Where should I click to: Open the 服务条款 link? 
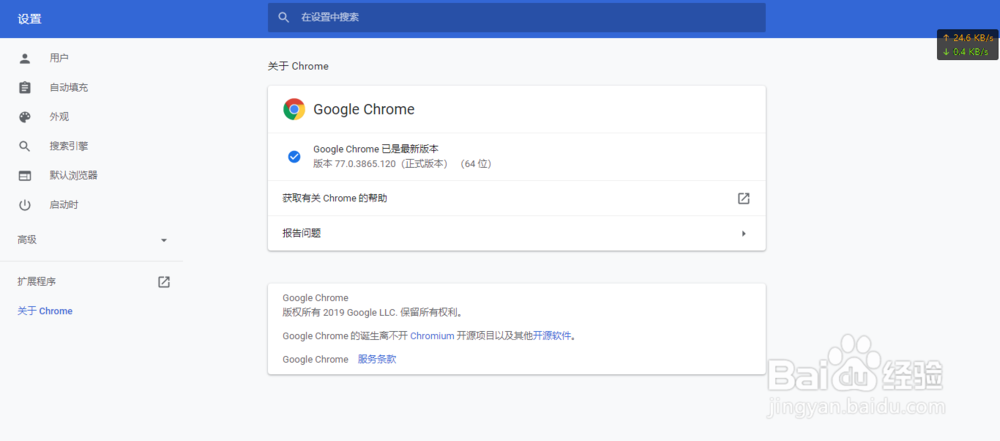pos(377,359)
